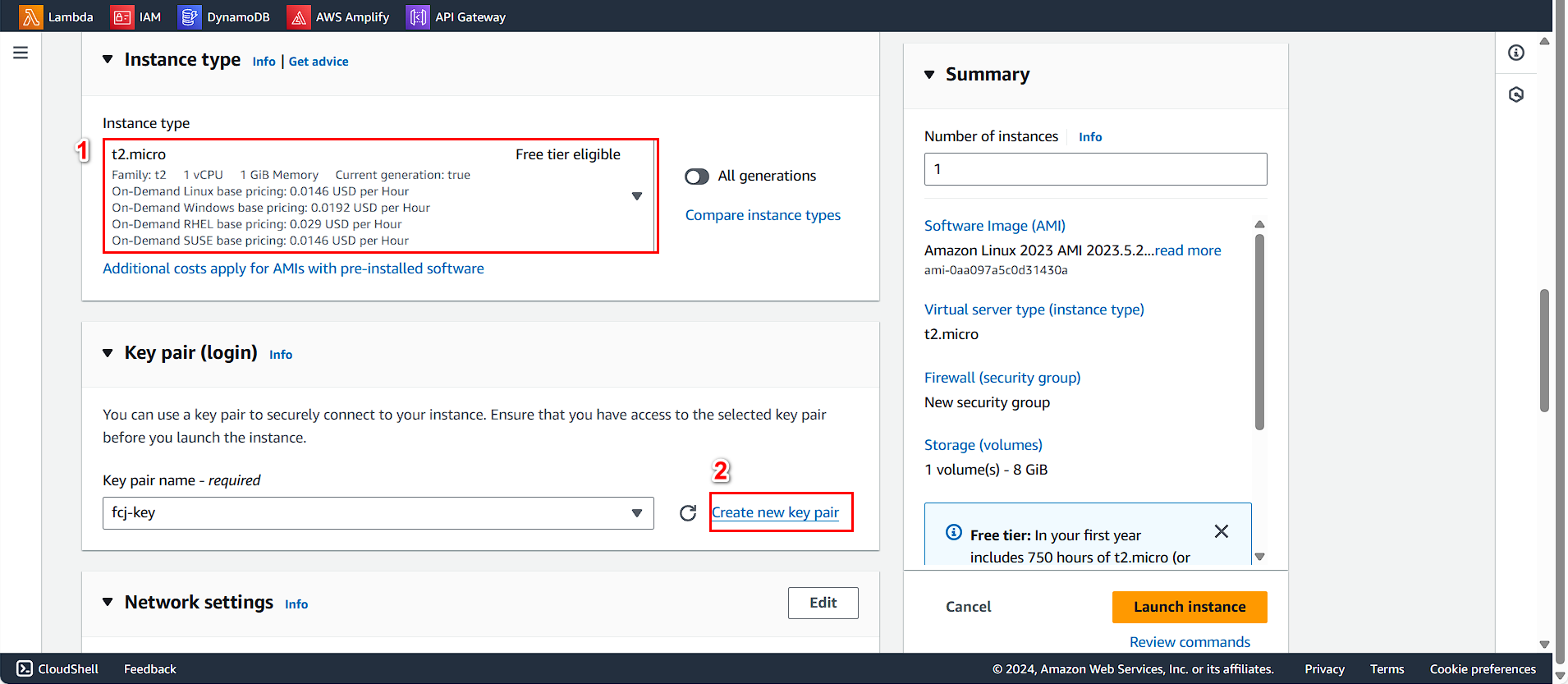Open the Software Image (AMI) link
The height and width of the screenshot is (684, 1568).
click(995, 226)
